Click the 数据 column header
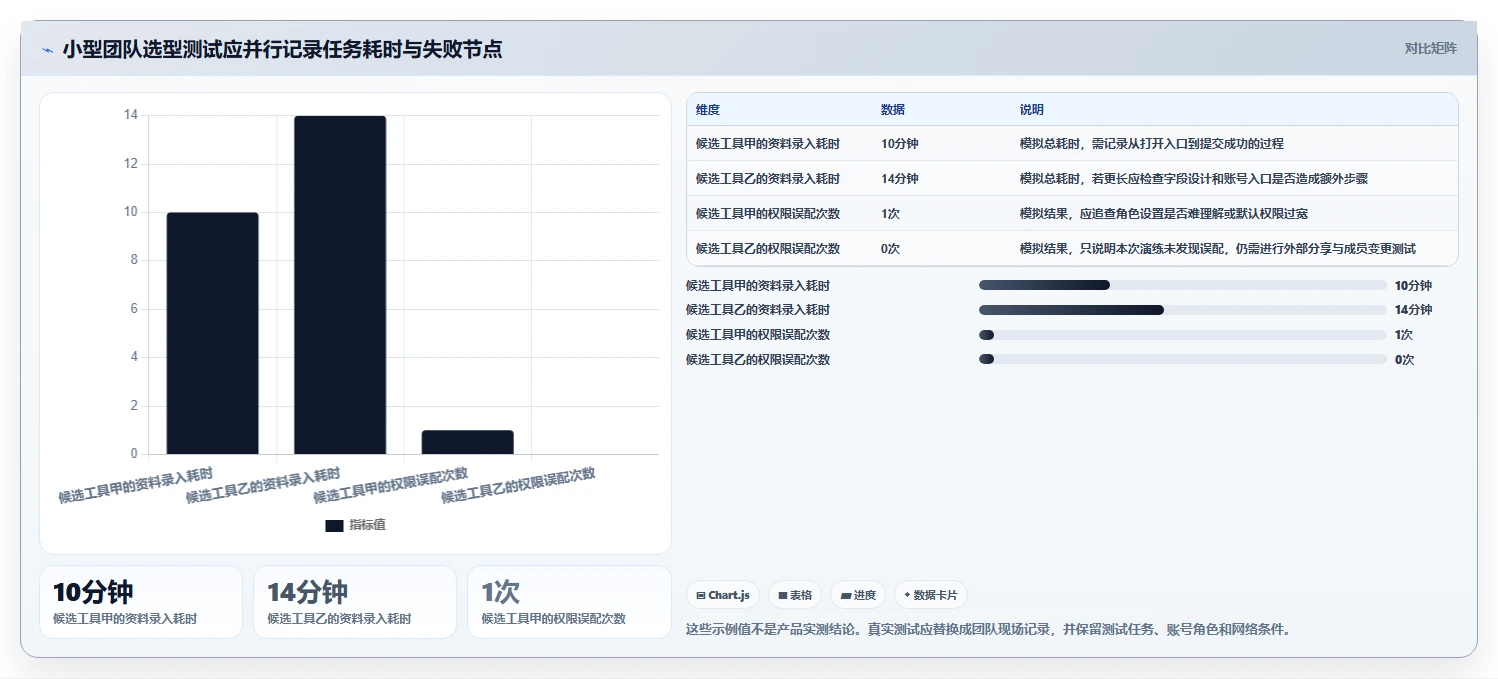Viewport: 1498px width, 679px height. click(x=893, y=110)
